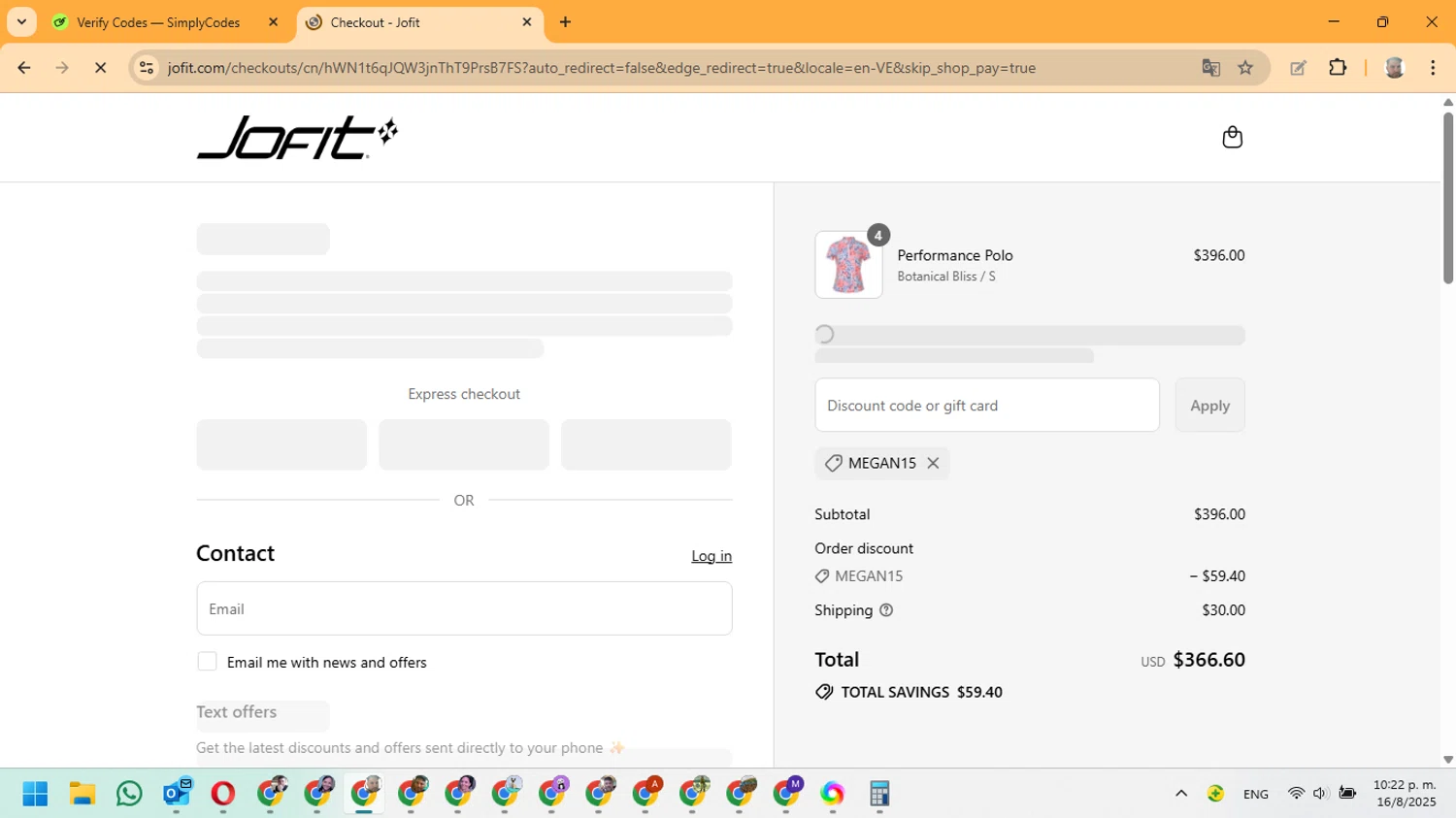This screenshot has height=818, width=1456.
Task: Bookmark this page with the star
Action: [1245, 68]
